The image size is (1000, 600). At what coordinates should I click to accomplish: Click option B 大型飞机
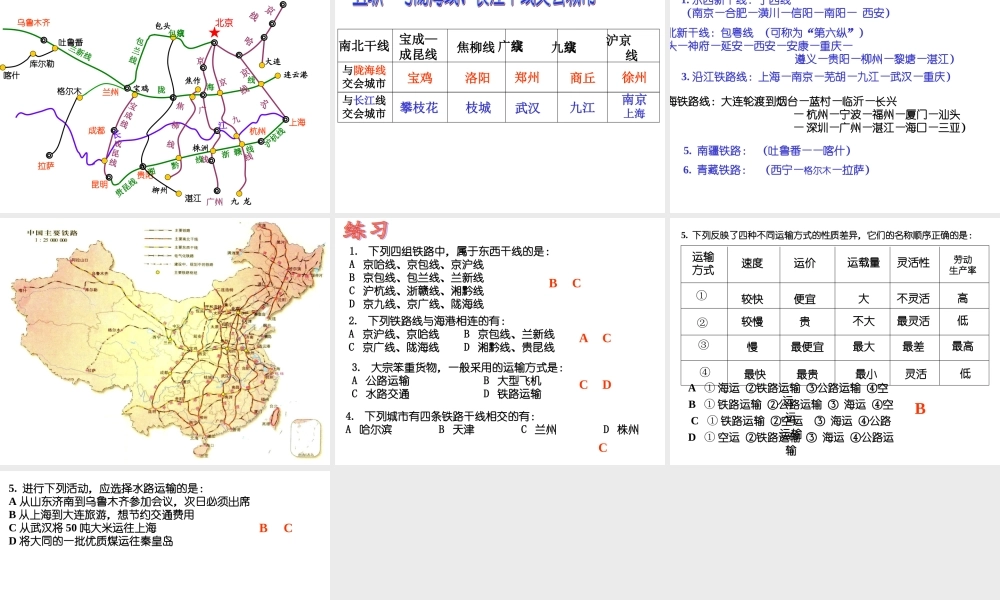[512, 381]
